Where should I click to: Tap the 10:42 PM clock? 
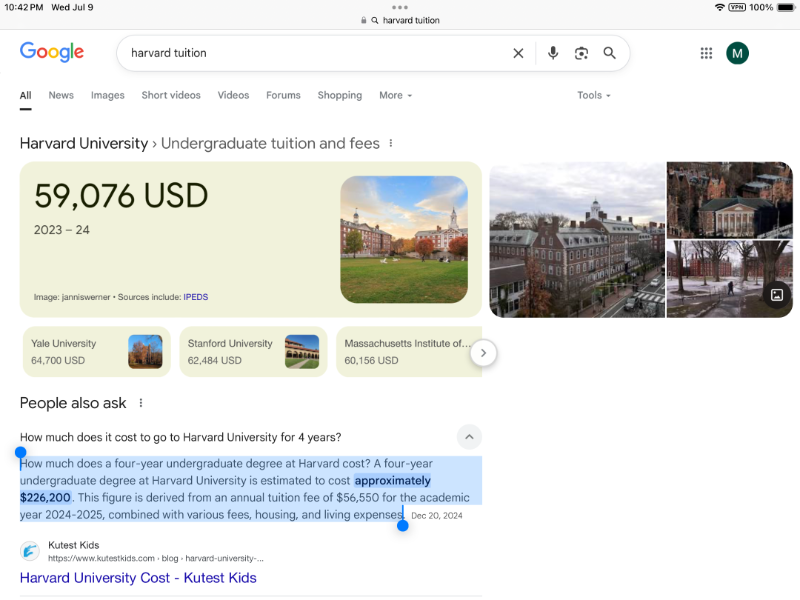pos(23,7)
